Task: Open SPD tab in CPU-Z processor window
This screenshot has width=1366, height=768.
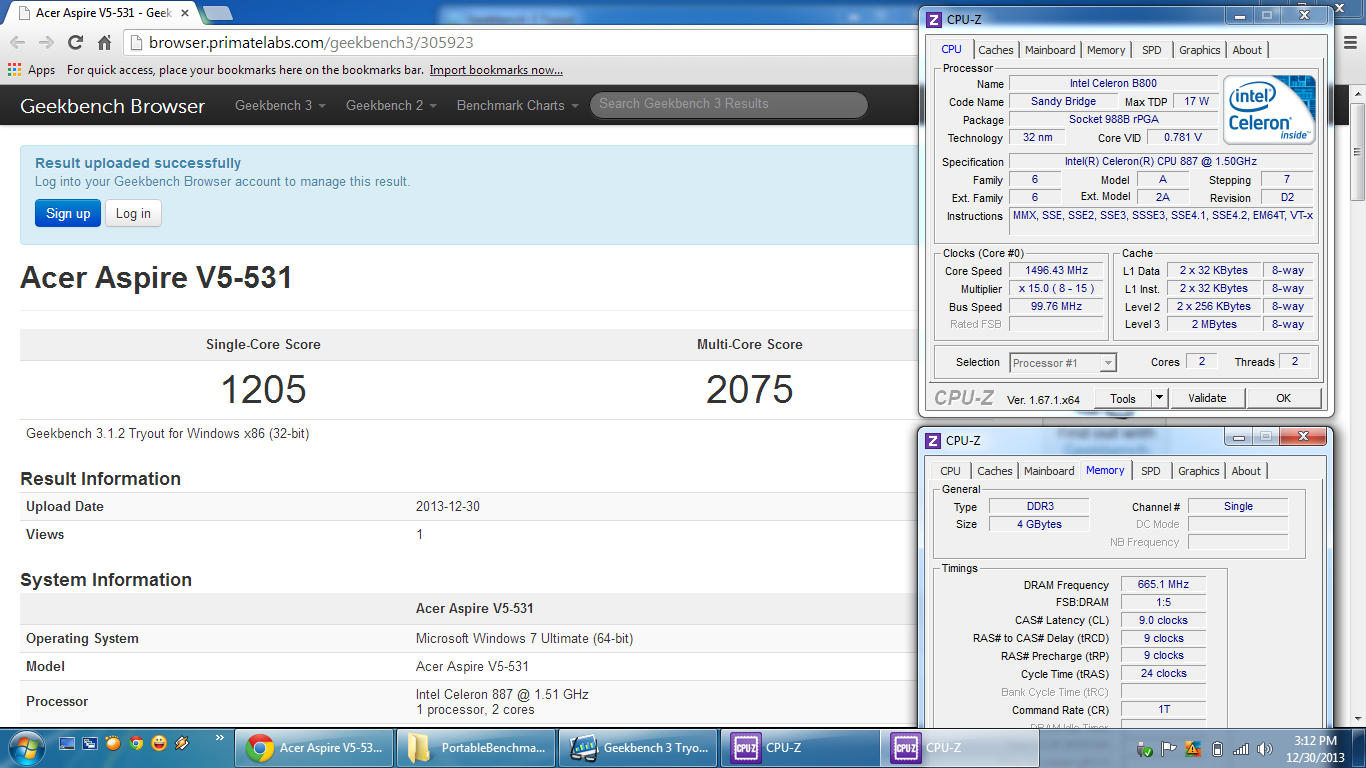Action: point(1152,50)
